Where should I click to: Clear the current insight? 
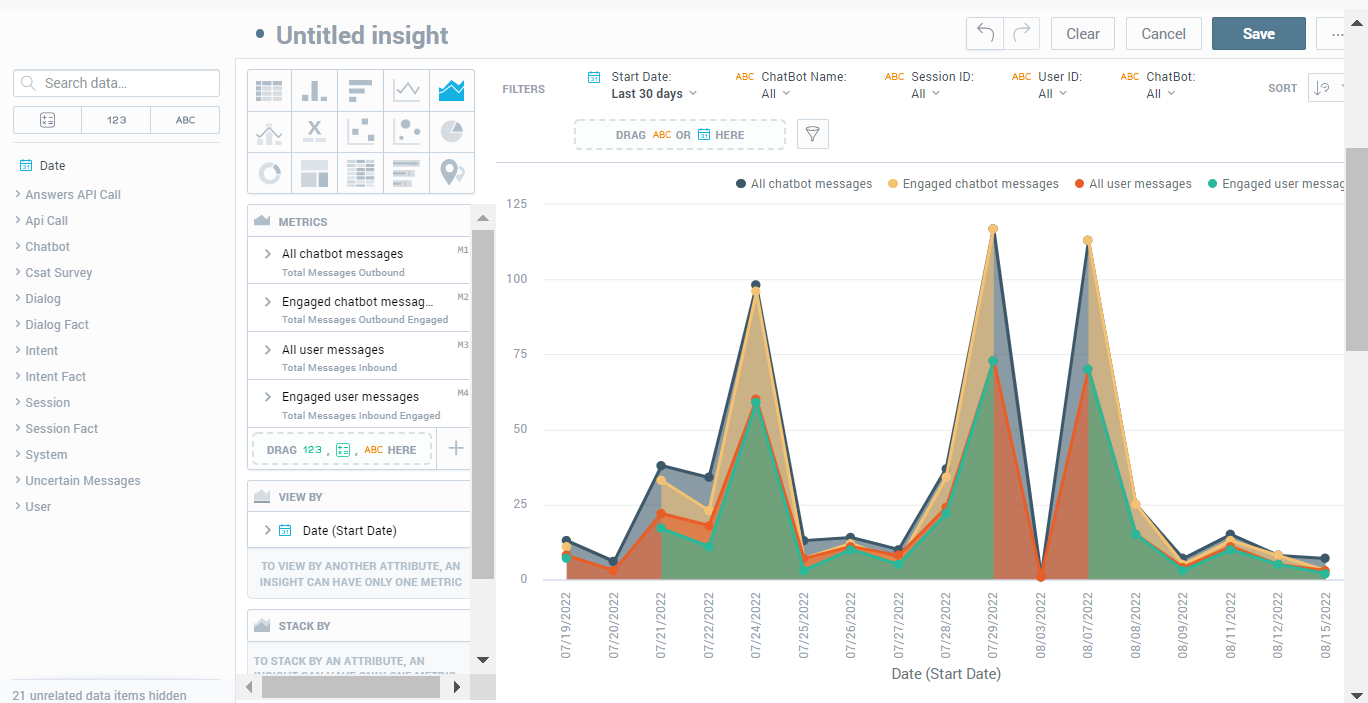coord(1082,33)
